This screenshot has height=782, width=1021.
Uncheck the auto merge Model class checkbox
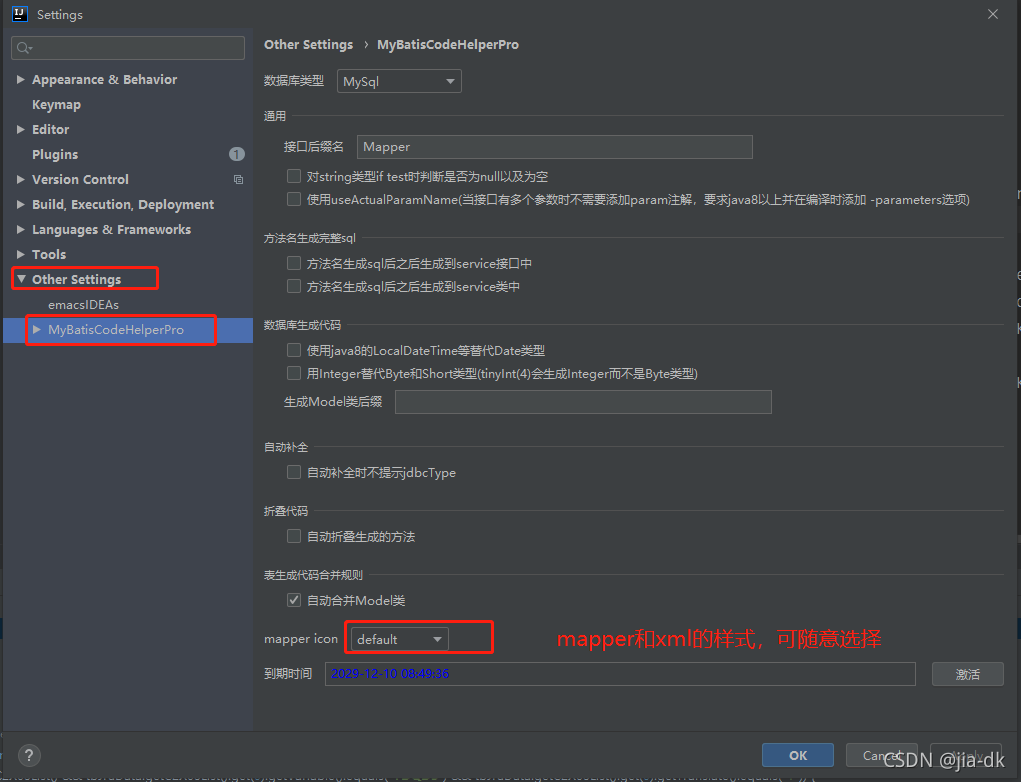(x=294, y=600)
